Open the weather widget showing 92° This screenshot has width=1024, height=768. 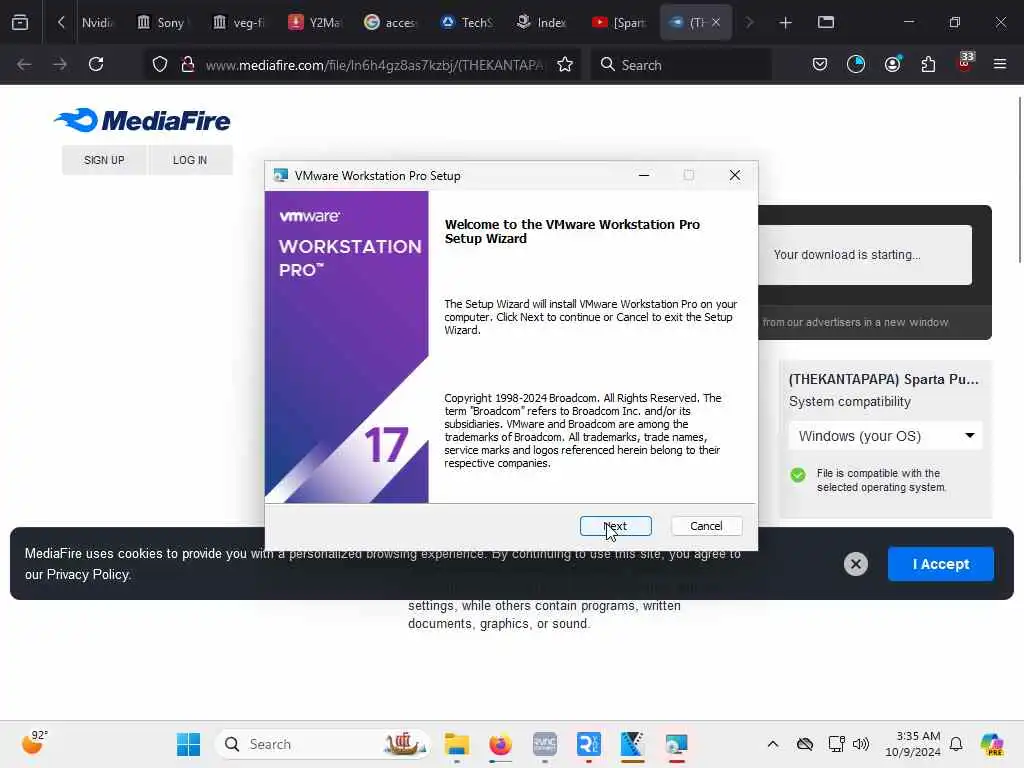(x=34, y=743)
